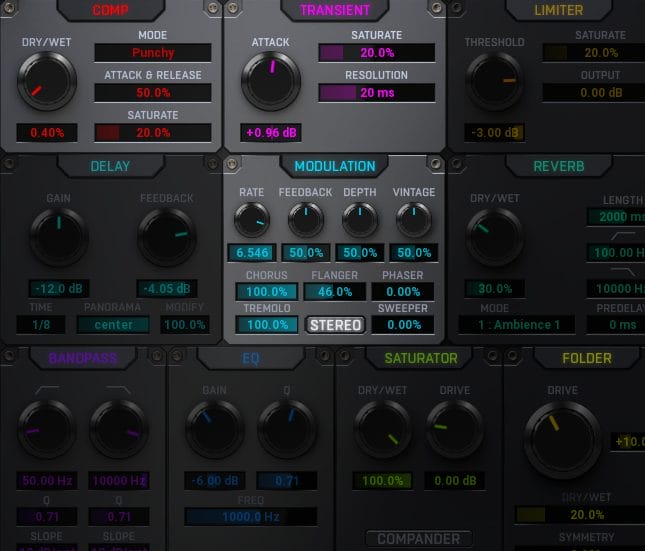645x551 pixels.
Task: Click the EQ Freq 1000.0 Hz field
Action: point(236,517)
